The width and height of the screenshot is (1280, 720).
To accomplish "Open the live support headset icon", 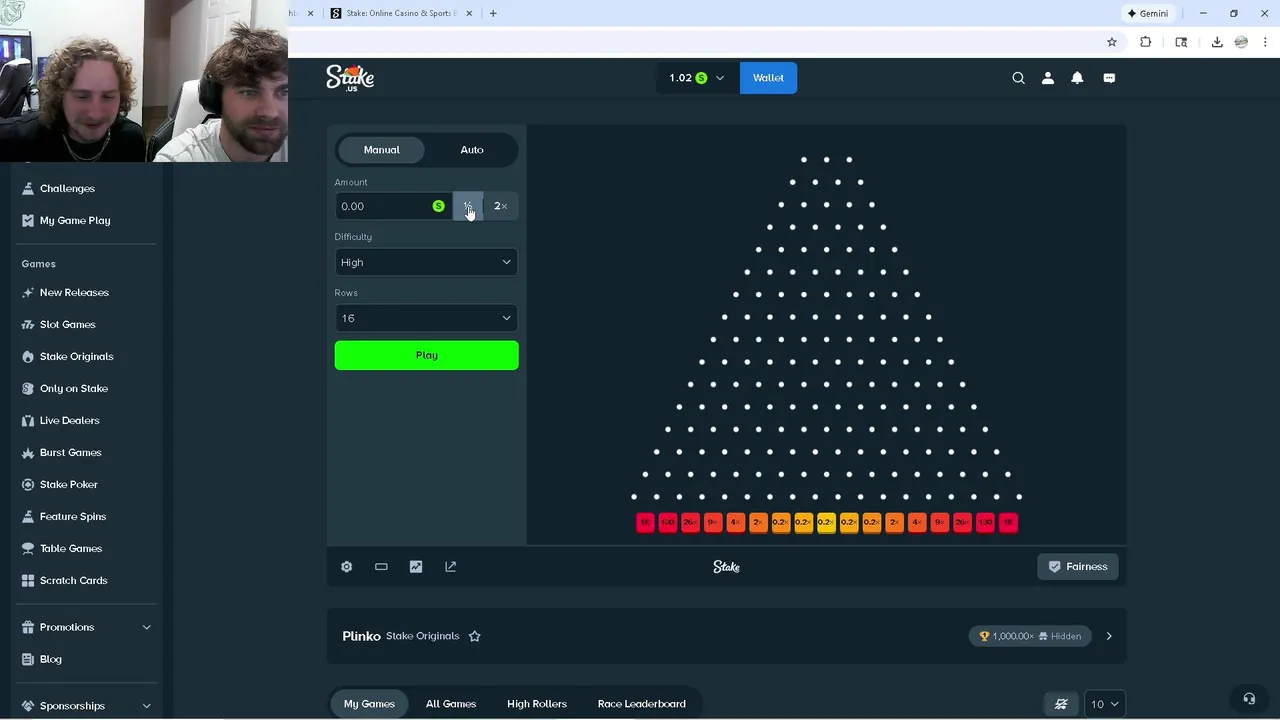I will 1249,699.
